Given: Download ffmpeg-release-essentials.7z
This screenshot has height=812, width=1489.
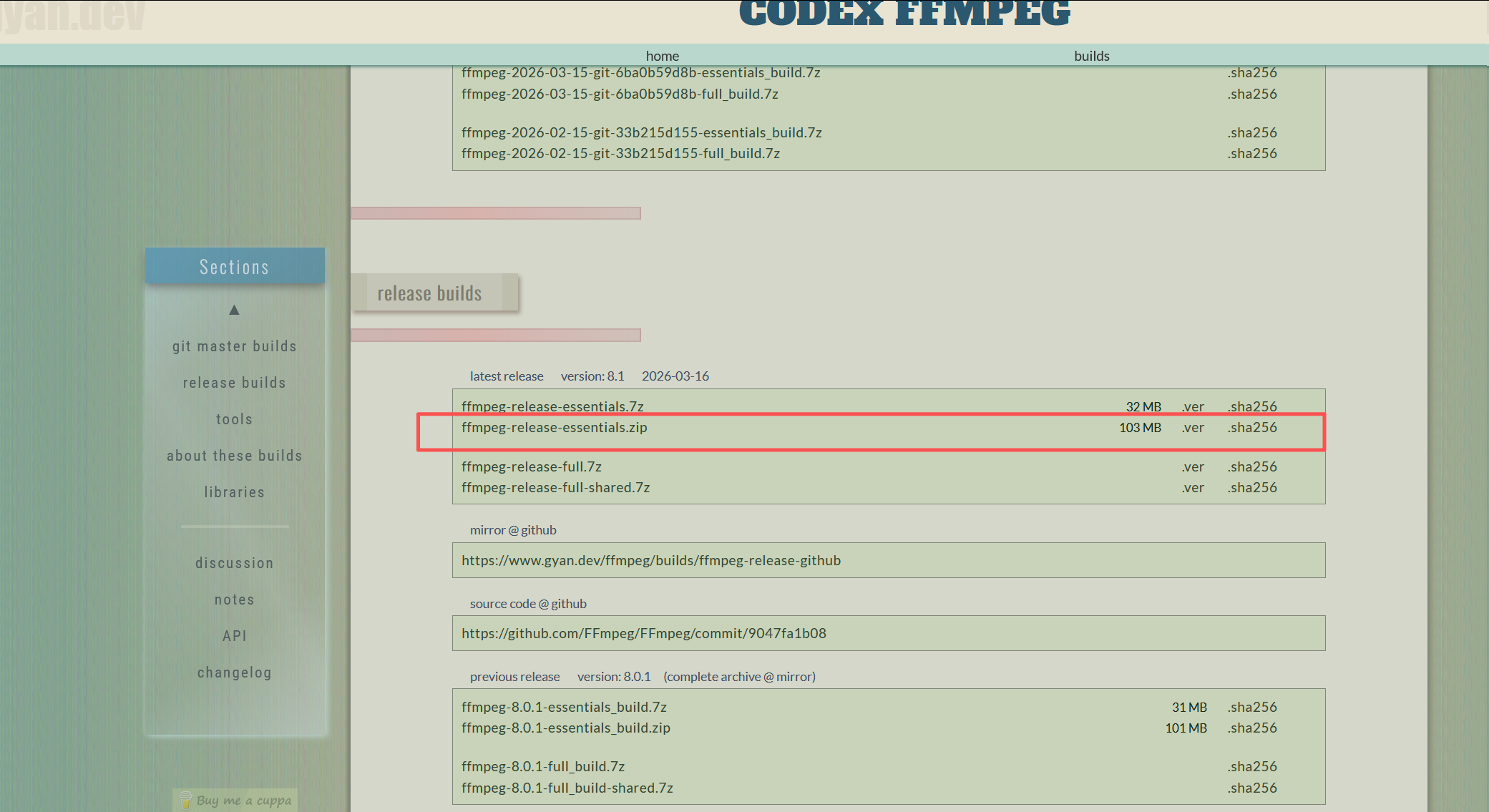Looking at the screenshot, I should tap(552, 406).
